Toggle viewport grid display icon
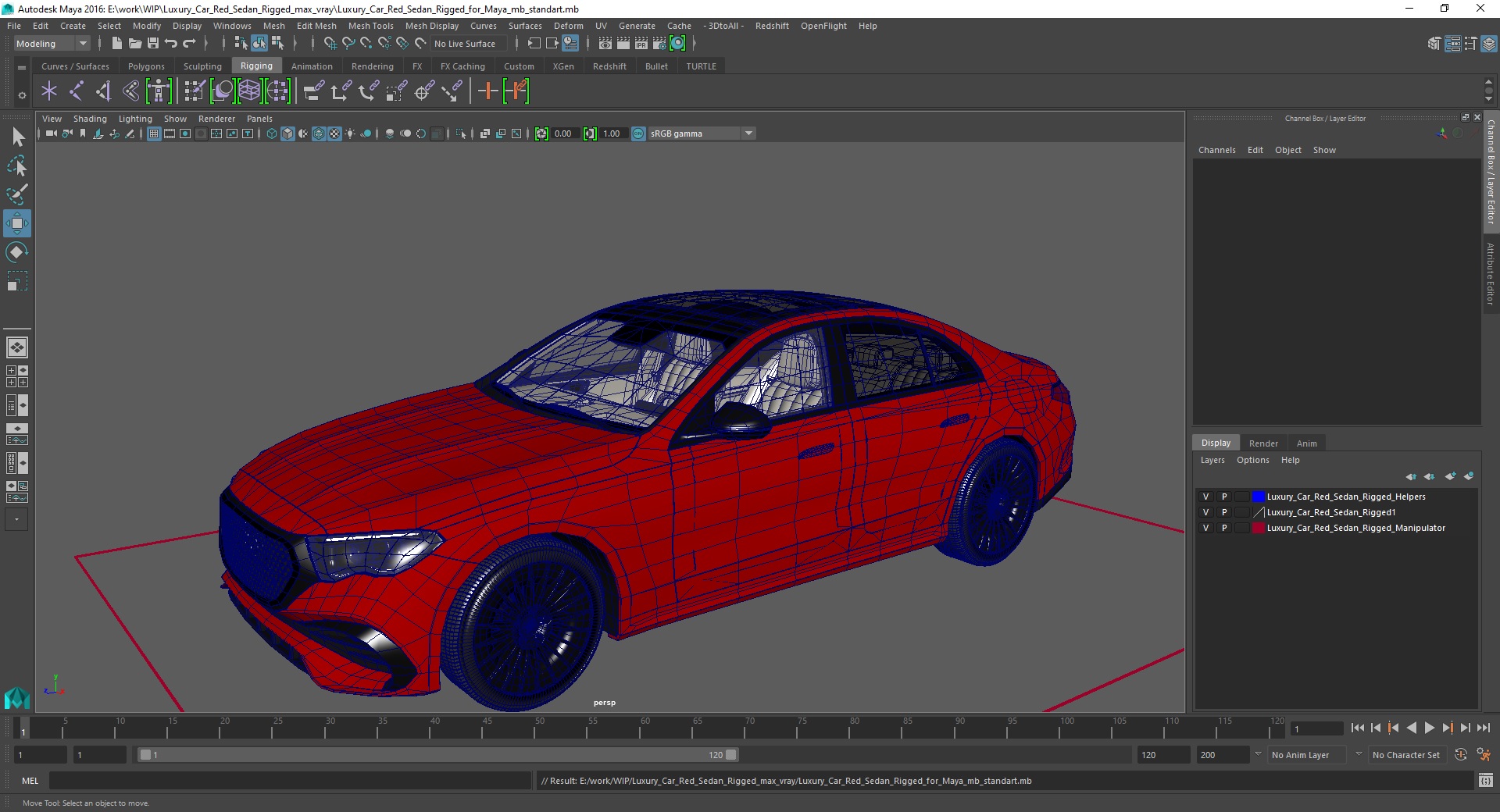The height and width of the screenshot is (812, 1500). [154, 134]
